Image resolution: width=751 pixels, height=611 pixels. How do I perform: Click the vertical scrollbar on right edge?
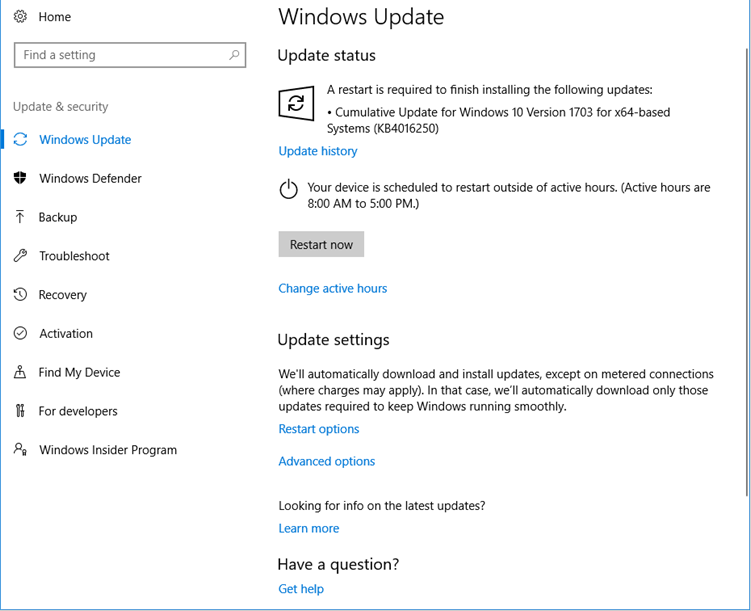[x=747, y=272]
